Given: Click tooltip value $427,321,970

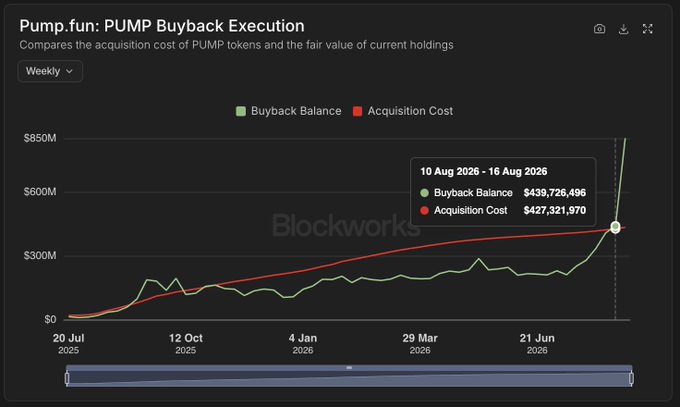Looking at the screenshot, I should (555, 210).
